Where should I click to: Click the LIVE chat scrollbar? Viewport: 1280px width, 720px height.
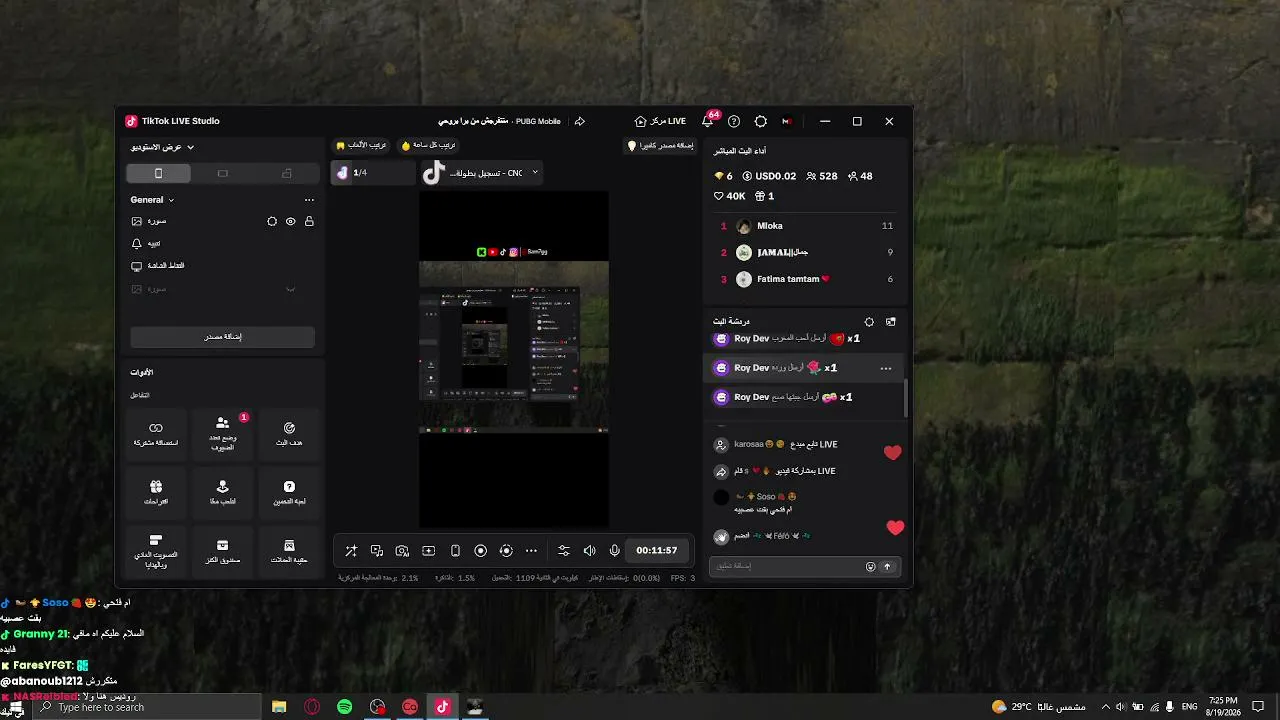tap(906, 398)
